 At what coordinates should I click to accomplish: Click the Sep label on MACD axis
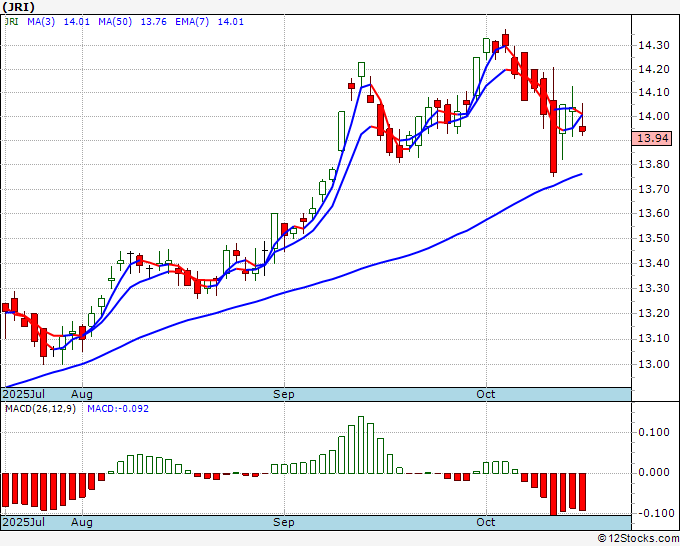(283, 522)
